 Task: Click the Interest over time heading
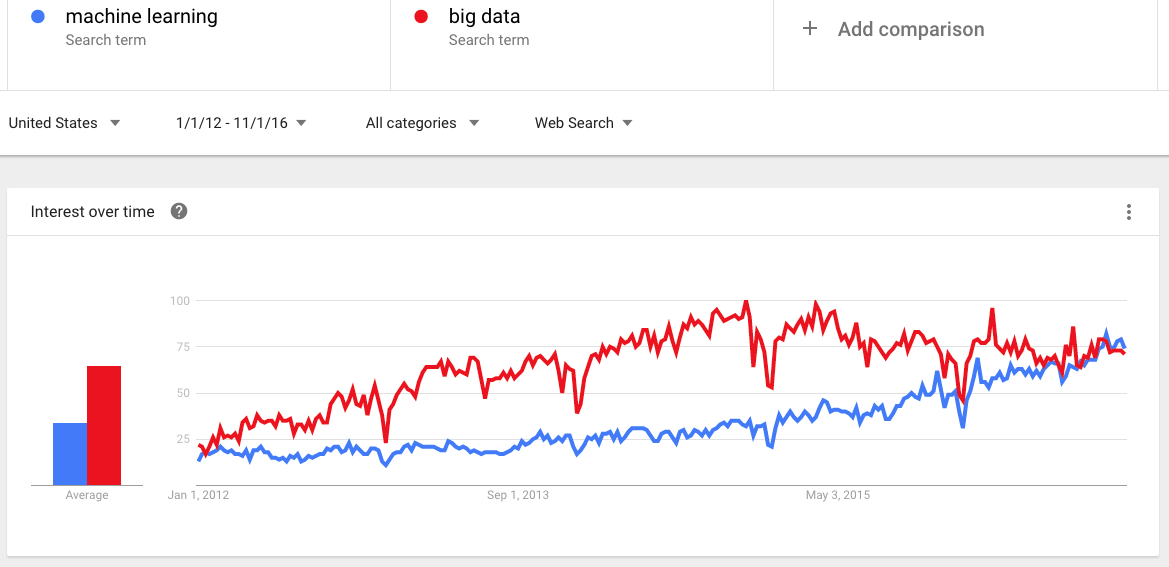pos(92,212)
